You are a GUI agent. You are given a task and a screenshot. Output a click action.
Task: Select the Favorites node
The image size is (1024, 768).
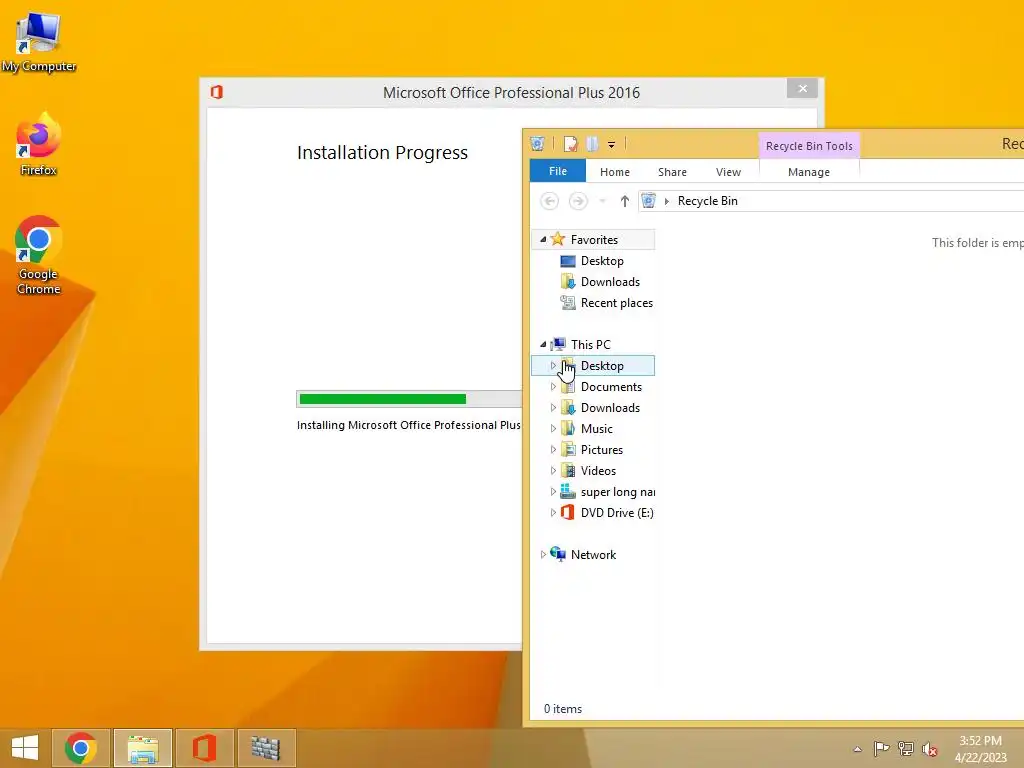[x=594, y=240]
